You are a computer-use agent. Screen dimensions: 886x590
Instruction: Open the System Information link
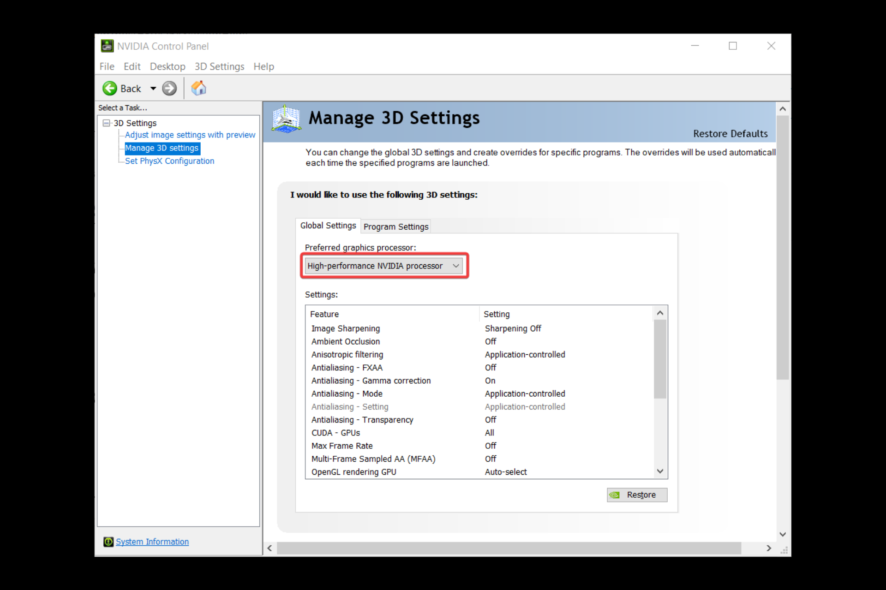click(152, 541)
